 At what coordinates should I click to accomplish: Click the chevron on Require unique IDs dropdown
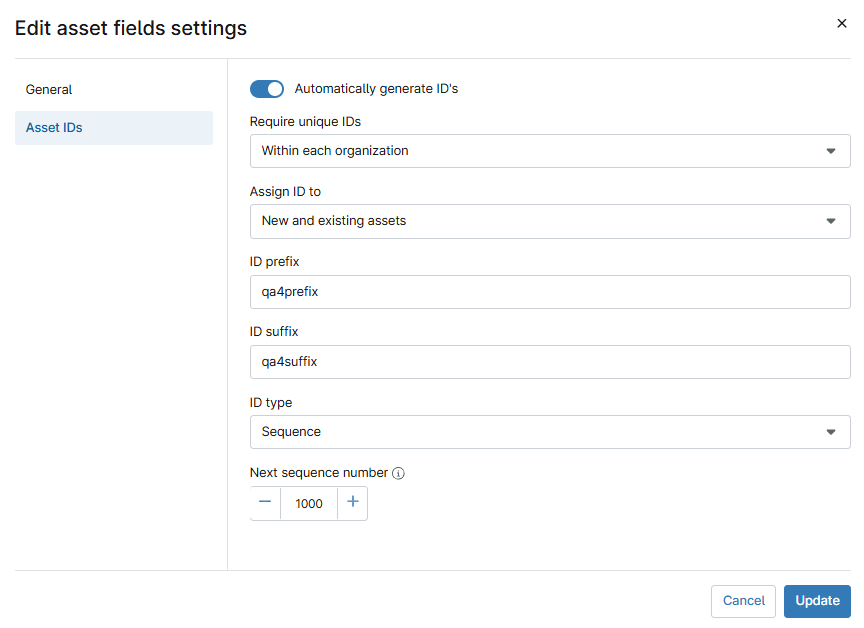tap(830, 151)
